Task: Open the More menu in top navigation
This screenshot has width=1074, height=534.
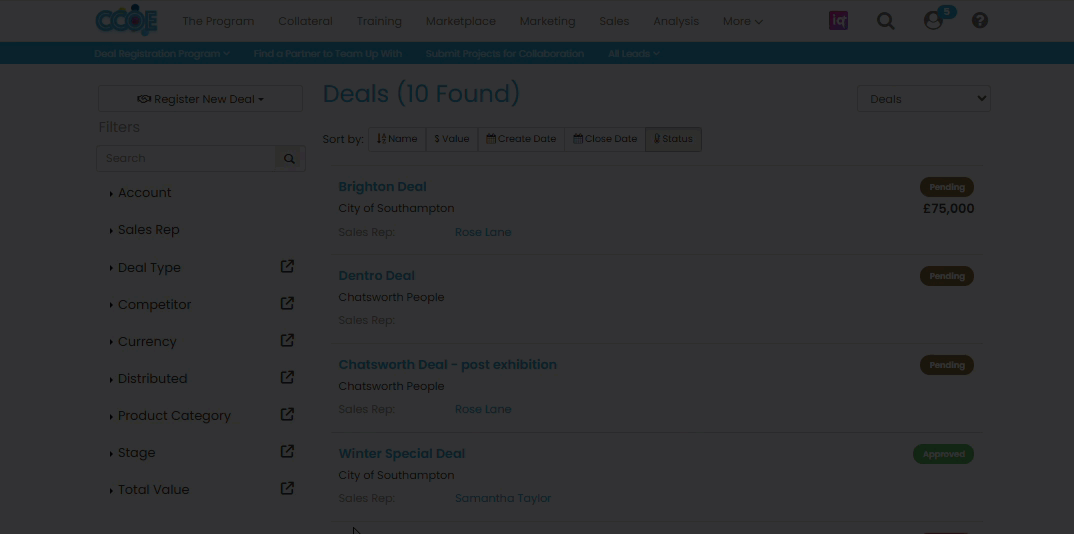Action: pyautogui.click(x=742, y=21)
